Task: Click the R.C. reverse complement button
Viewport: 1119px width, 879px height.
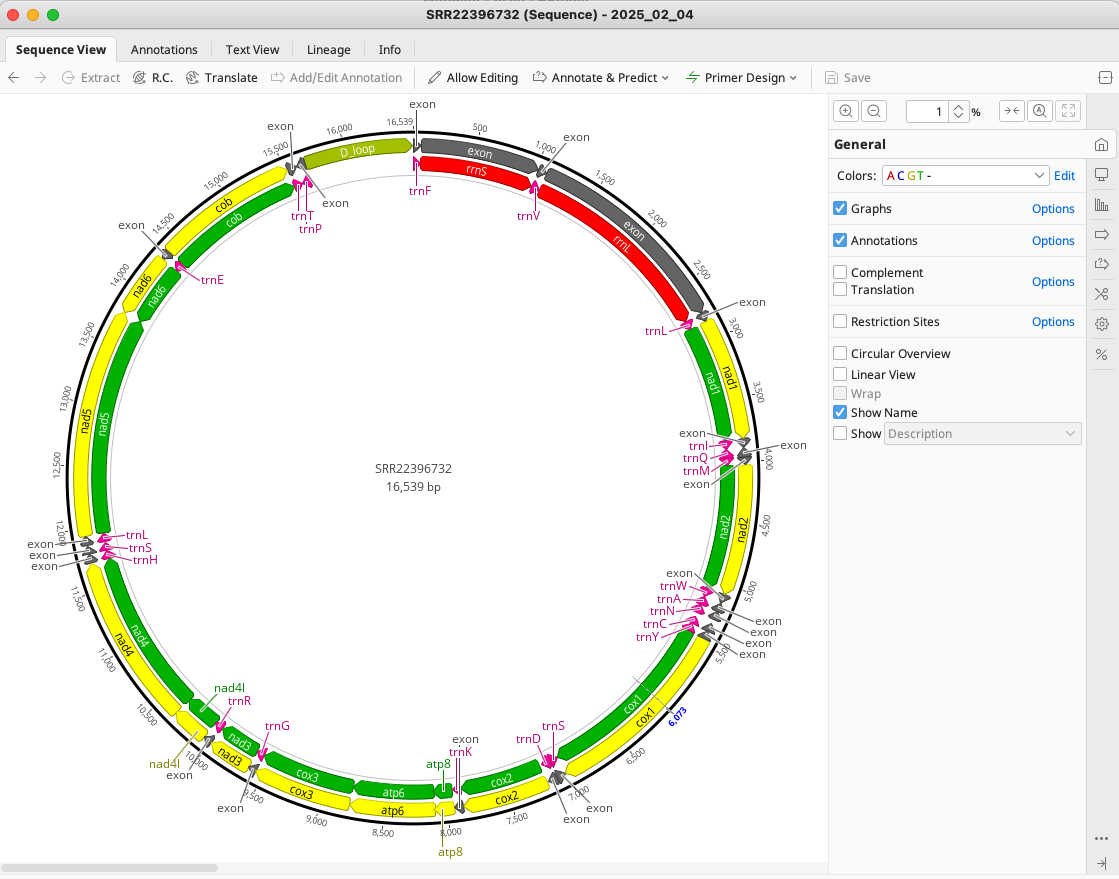Action: coord(153,78)
